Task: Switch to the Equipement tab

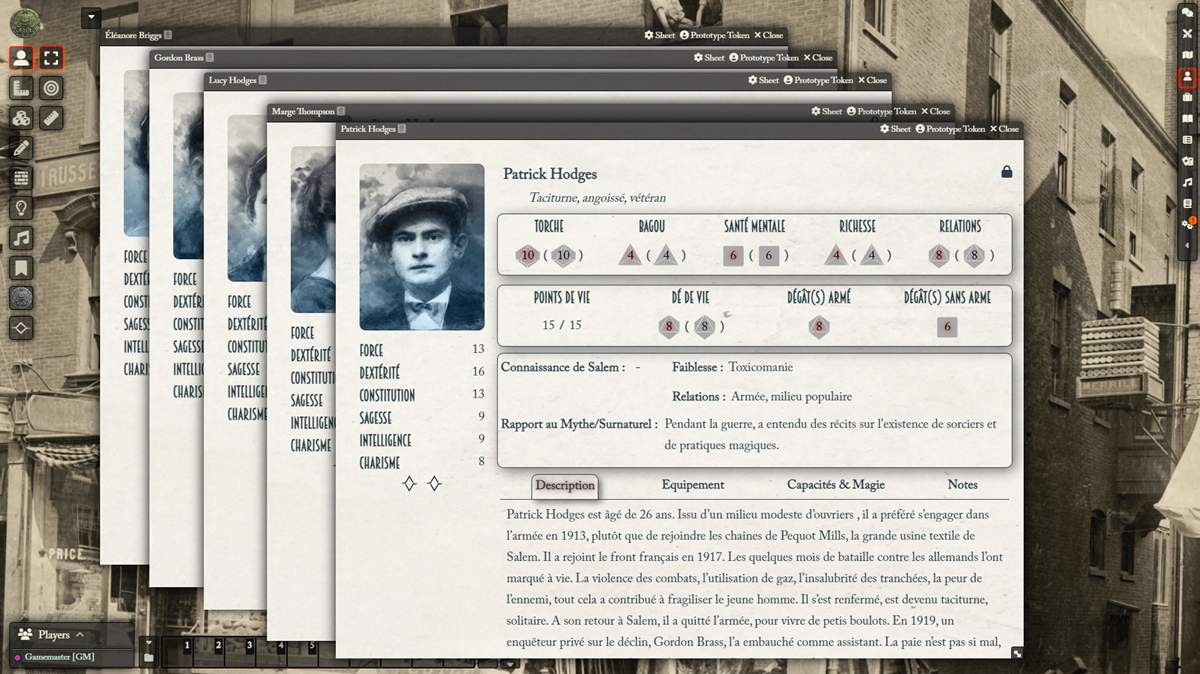Action: [692, 485]
